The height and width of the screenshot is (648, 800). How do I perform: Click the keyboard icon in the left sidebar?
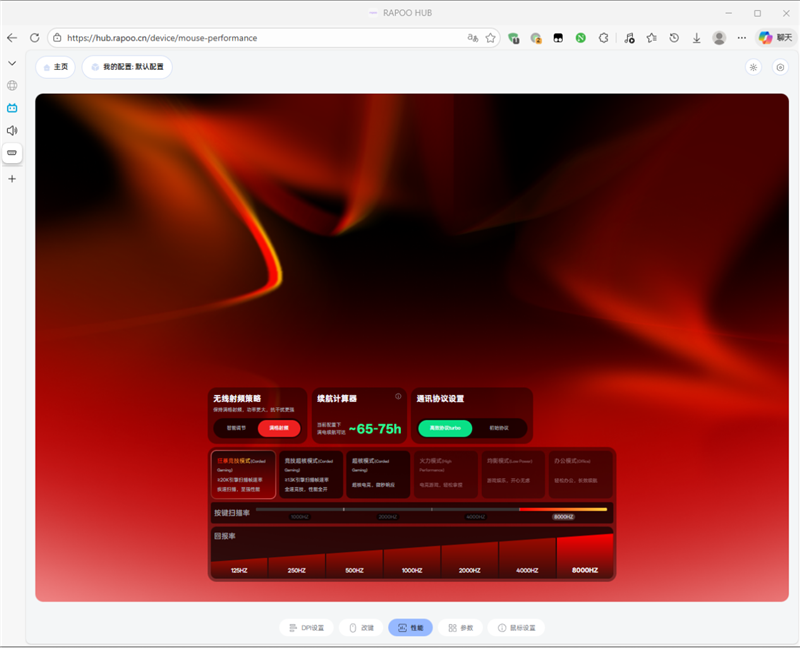pyautogui.click(x=12, y=152)
